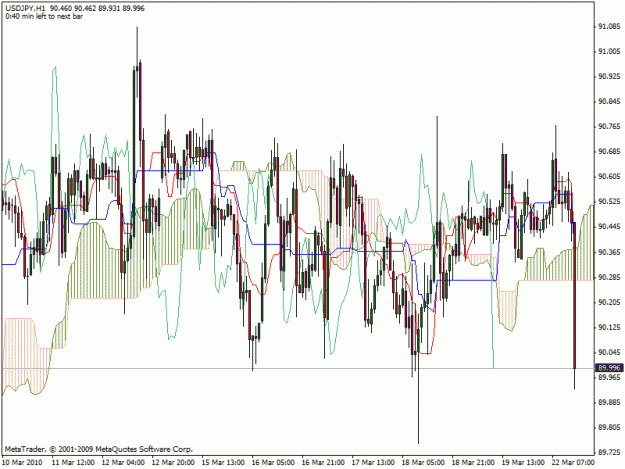Click the '22 Mar 07:00' time axis label
625x469 pixels.
(573, 463)
